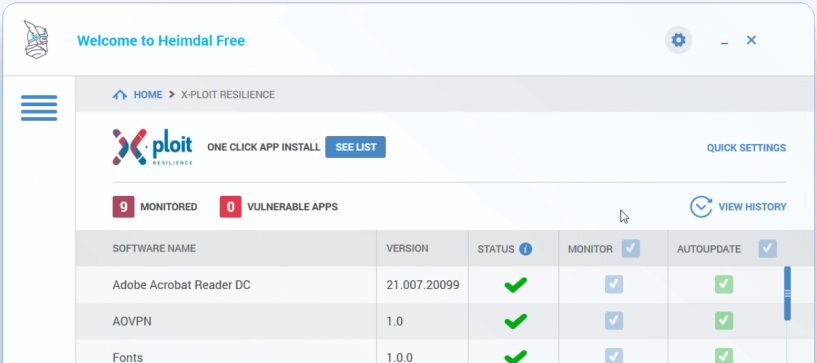Click the SOFTWARE NAME column header

click(154, 248)
